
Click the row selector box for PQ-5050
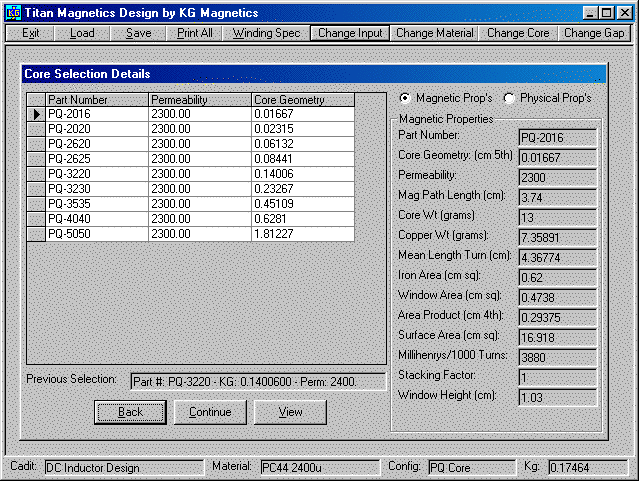coord(36,234)
